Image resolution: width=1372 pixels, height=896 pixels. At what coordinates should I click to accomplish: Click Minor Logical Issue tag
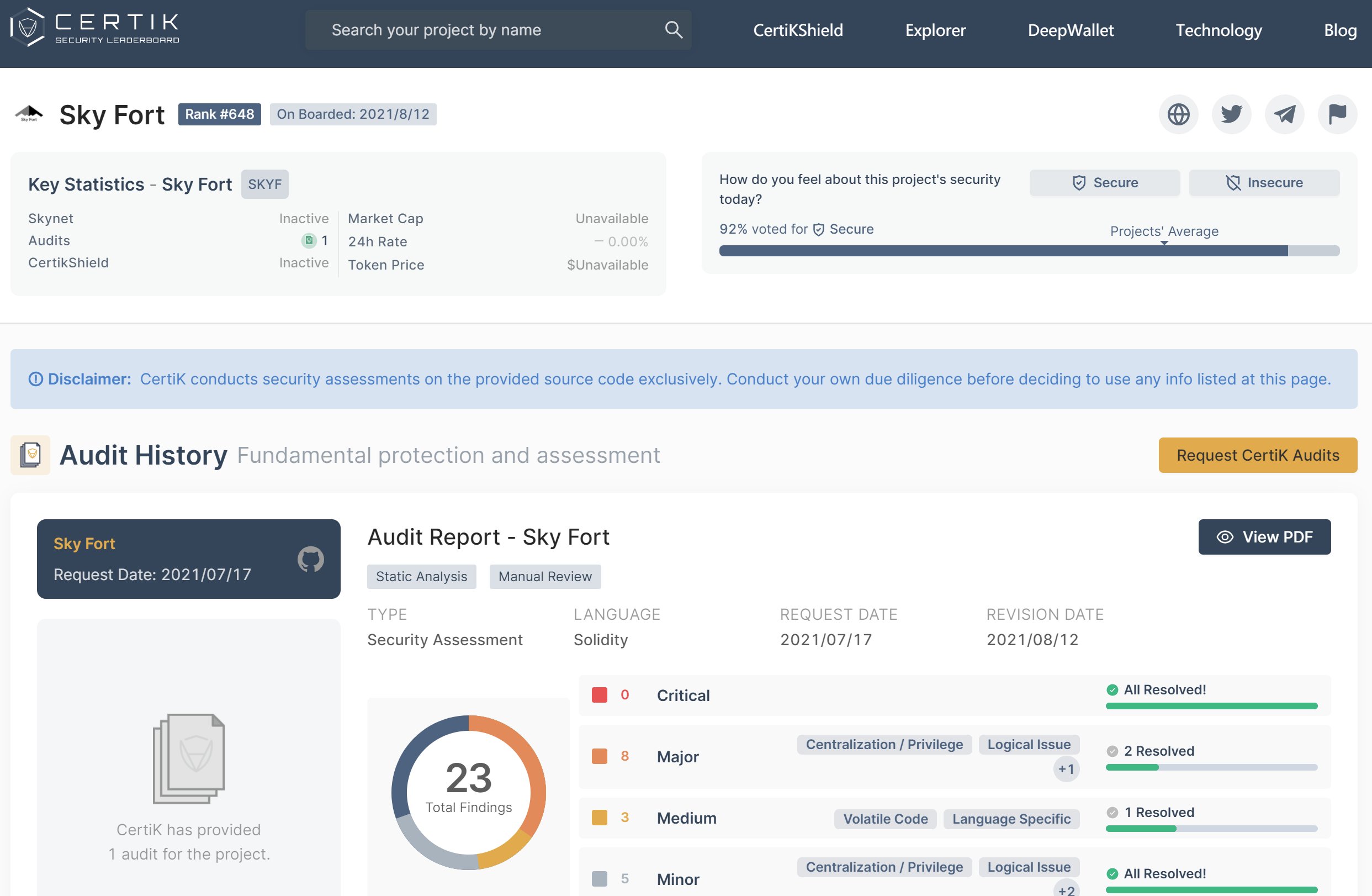pyautogui.click(x=1029, y=868)
